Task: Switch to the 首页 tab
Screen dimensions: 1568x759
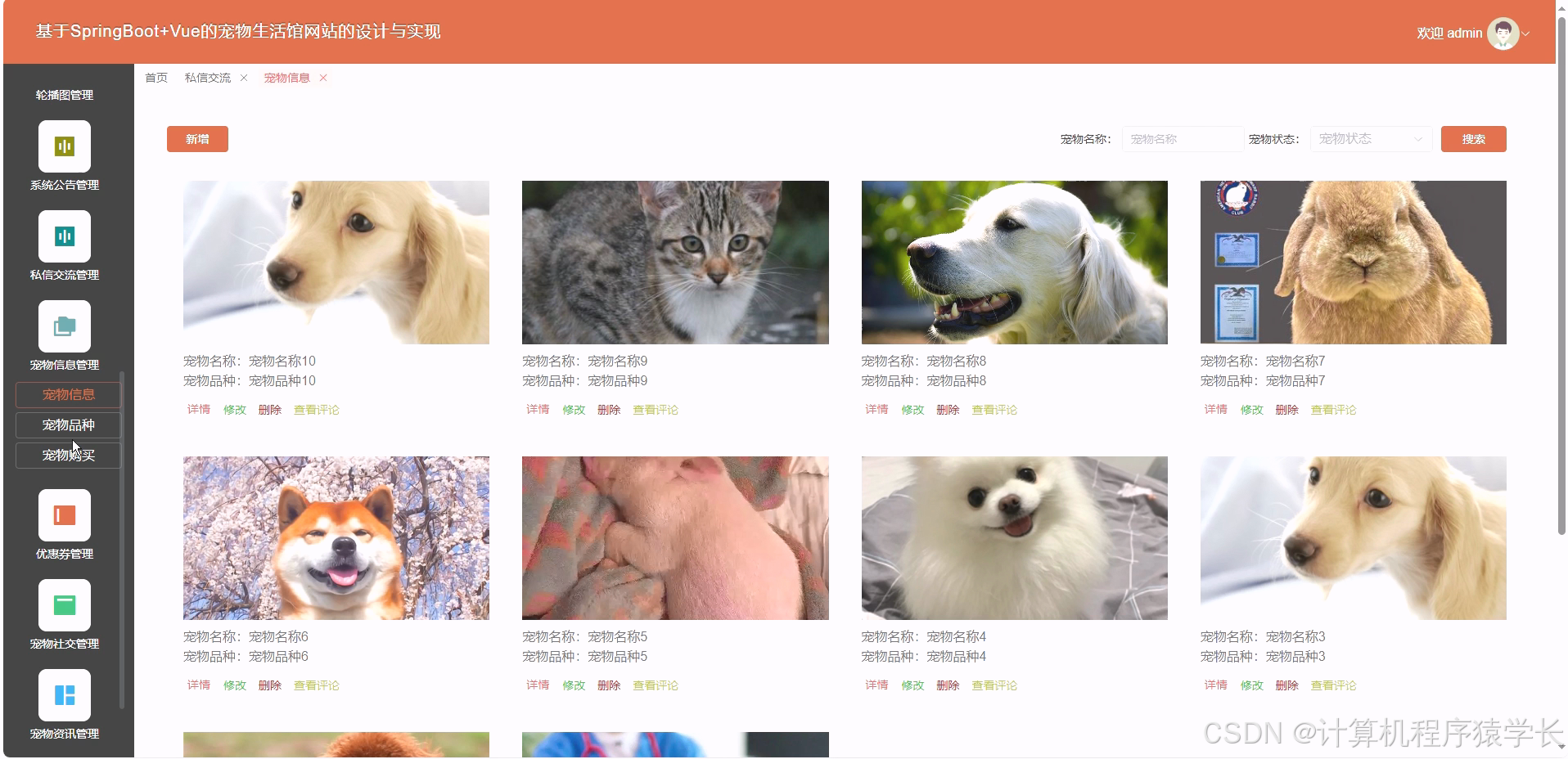Action: click(156, 78)
